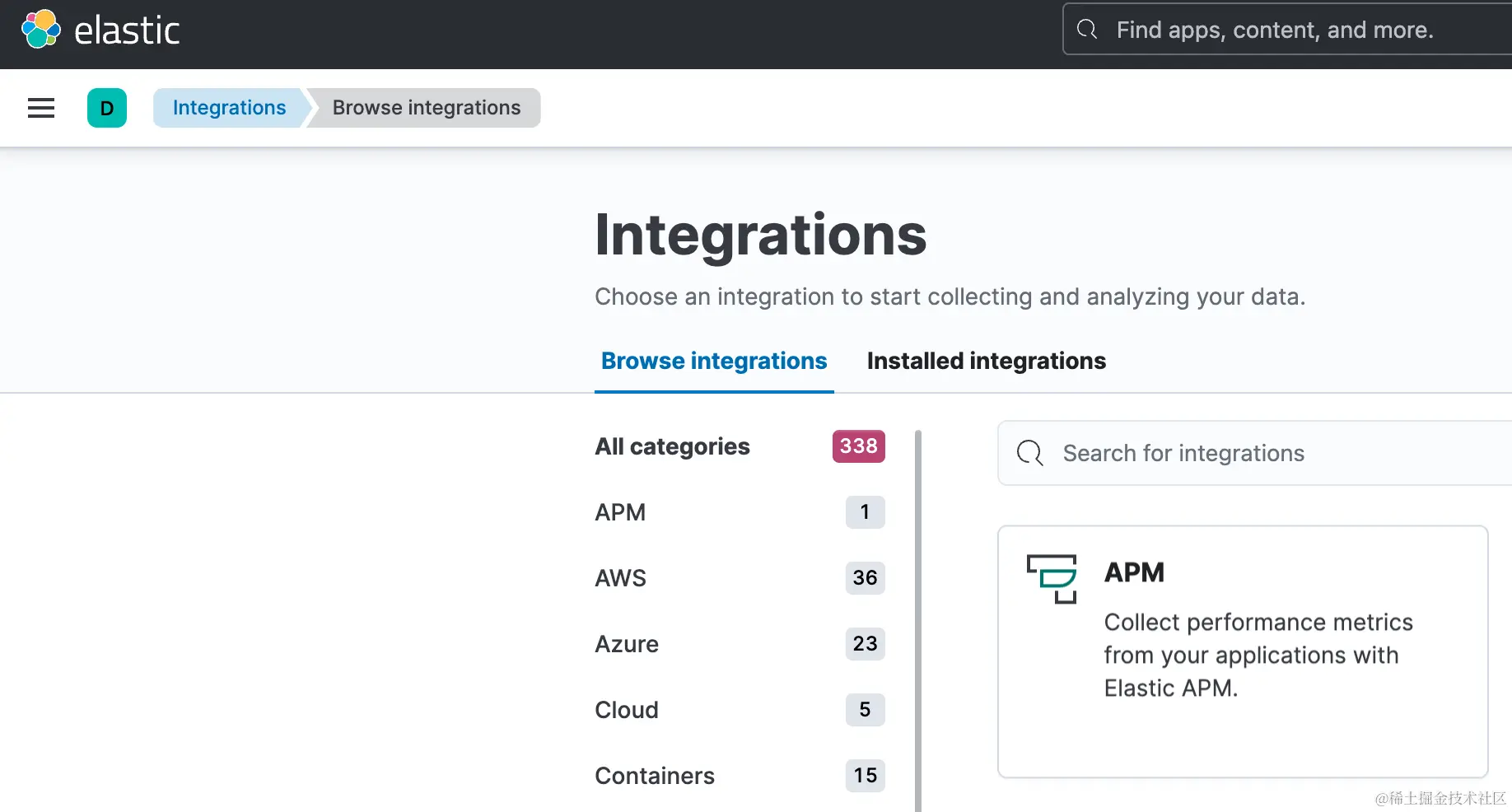
Task: Select All categories filter
Action: pos(672,446)
